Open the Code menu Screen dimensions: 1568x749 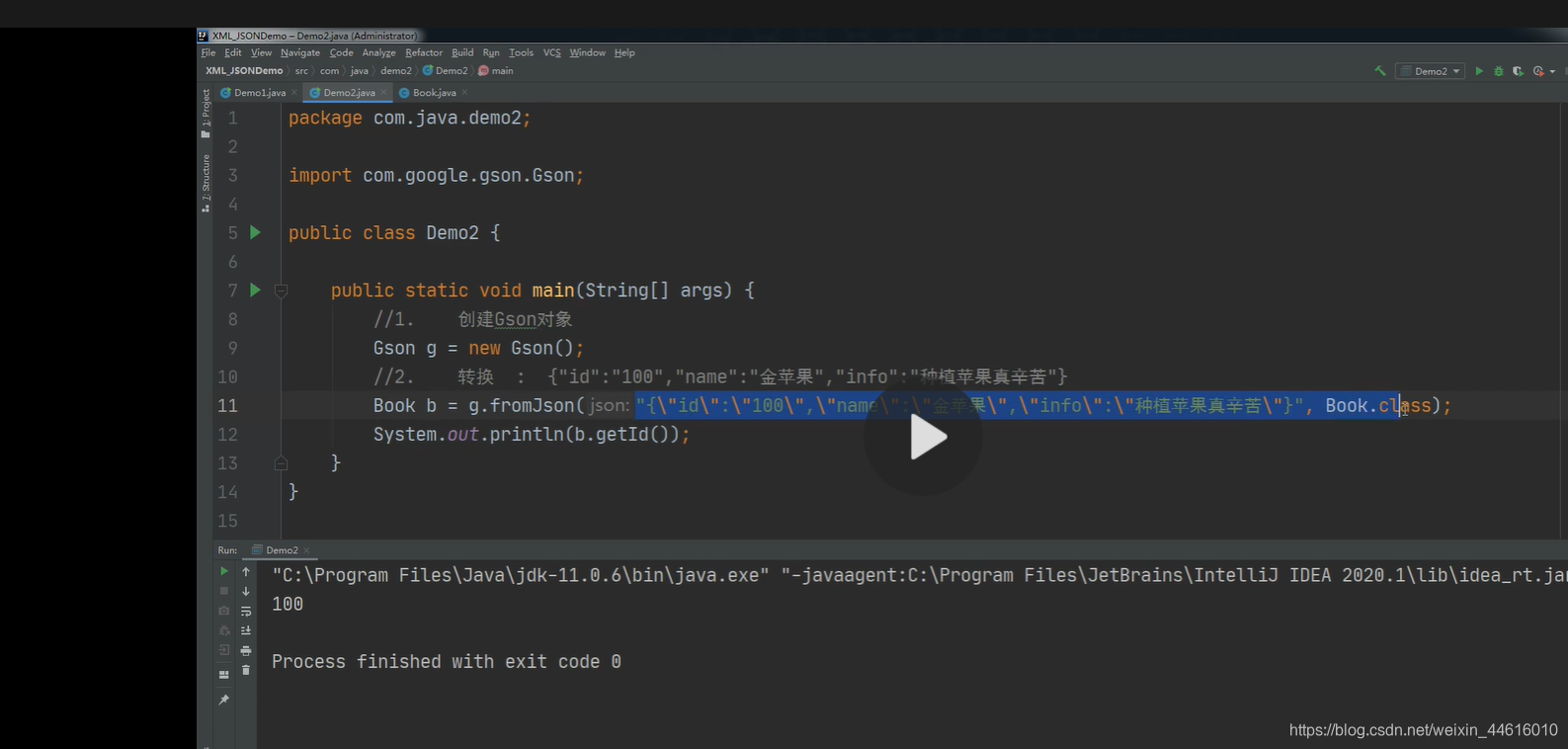pos(341,52)
